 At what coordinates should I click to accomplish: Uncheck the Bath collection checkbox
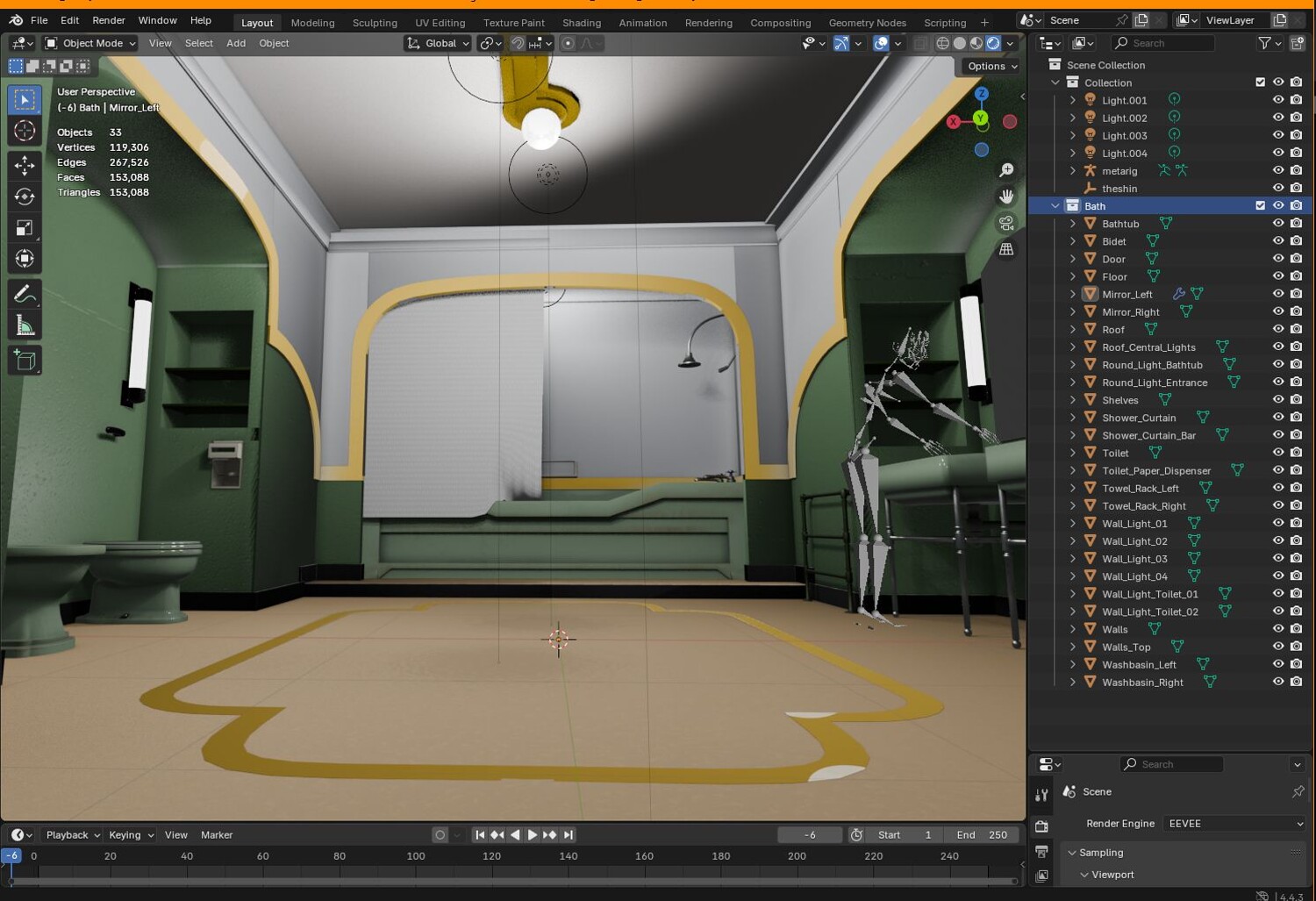click(x=1261, y=206)
